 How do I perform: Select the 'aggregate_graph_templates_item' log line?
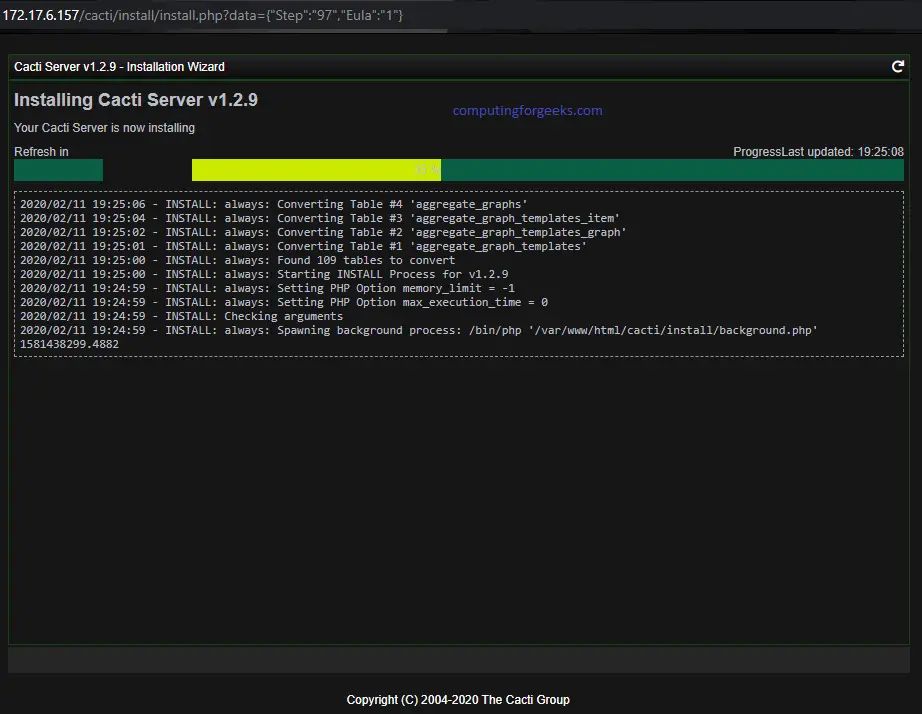pos(320,218)
